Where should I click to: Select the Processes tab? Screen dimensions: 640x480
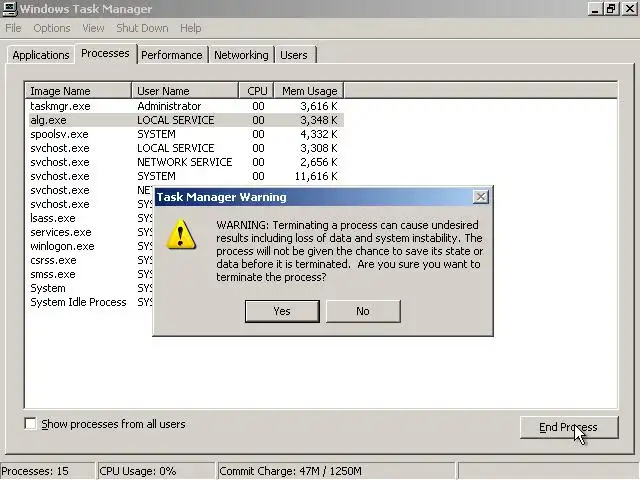point(105,53)
